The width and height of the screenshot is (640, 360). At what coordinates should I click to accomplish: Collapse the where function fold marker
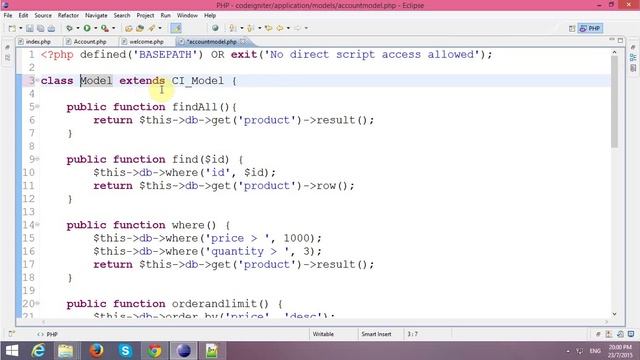coord(38,225)
